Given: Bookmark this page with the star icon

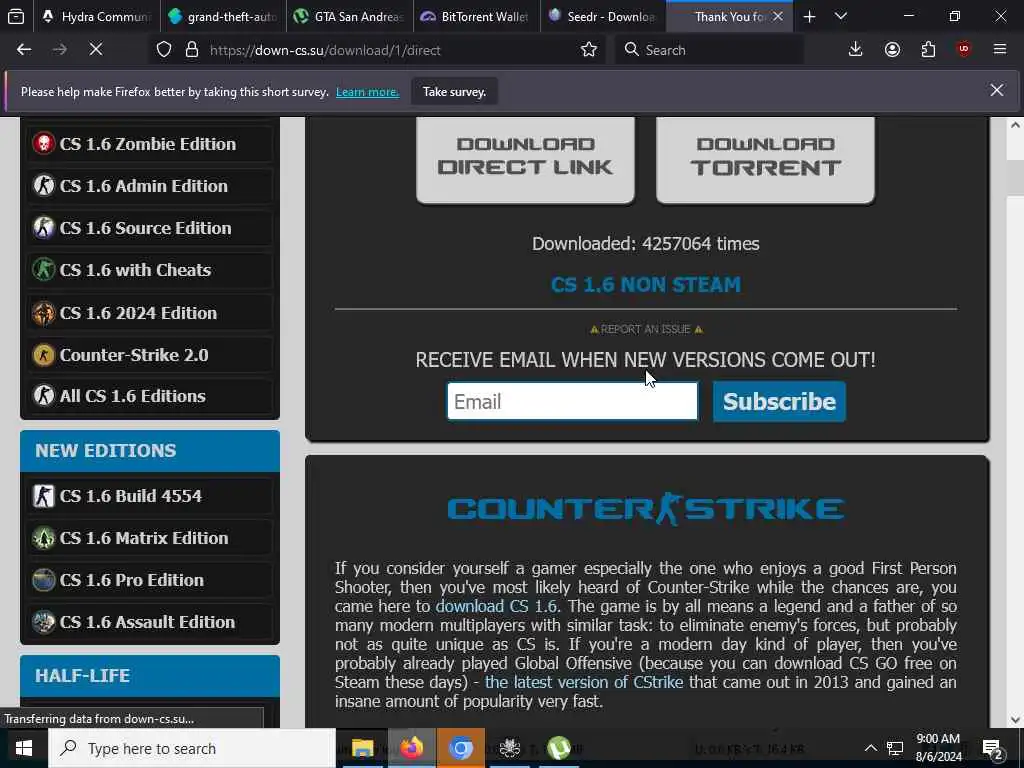Looking at the screenshot, I should pos(588,50).
